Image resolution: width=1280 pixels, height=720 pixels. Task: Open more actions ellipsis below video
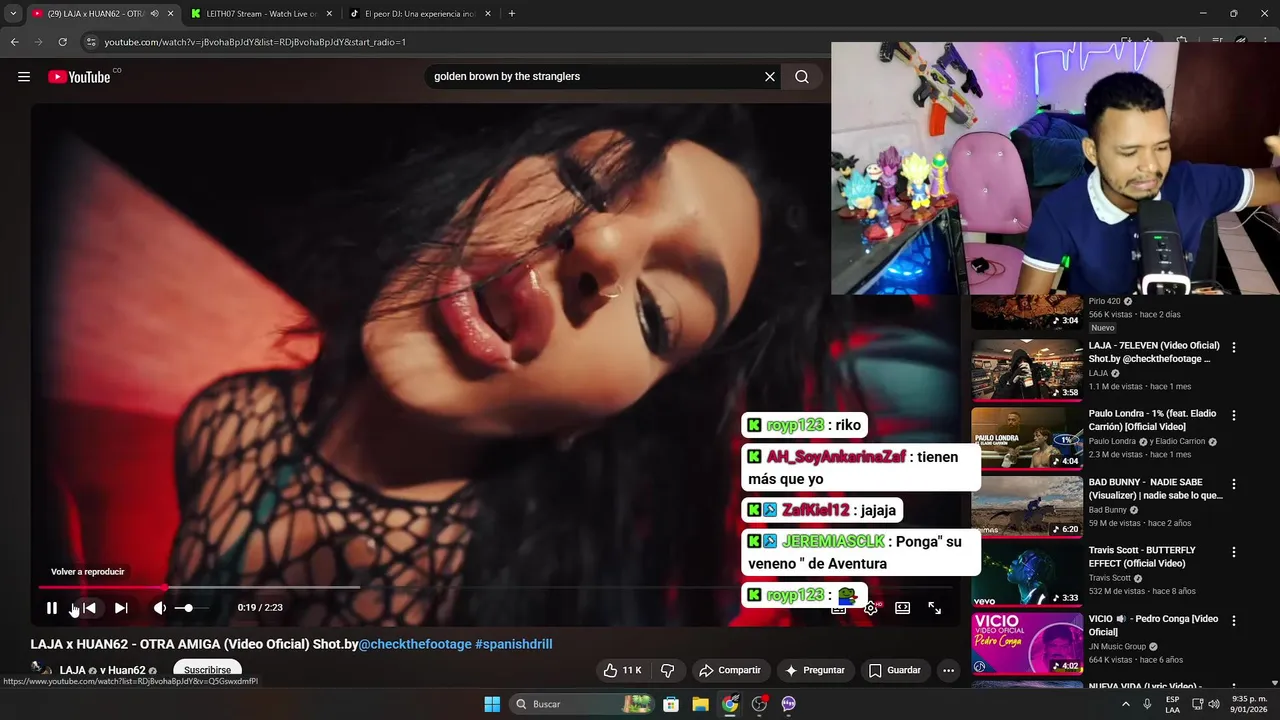click(948, 670)
